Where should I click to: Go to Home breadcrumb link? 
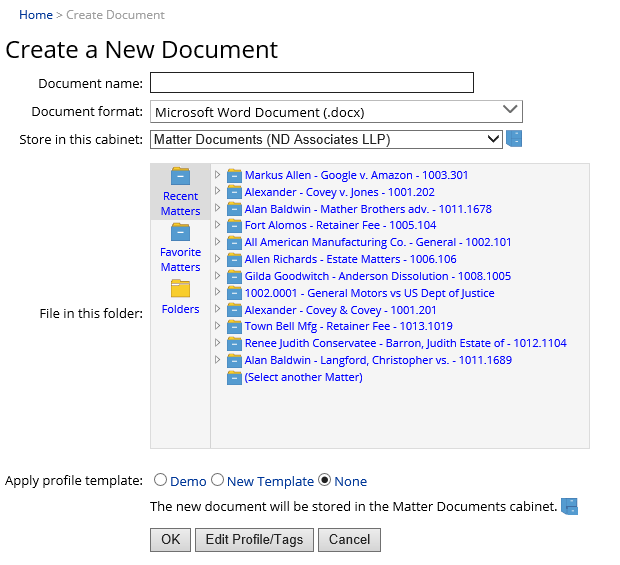point(36,15)
